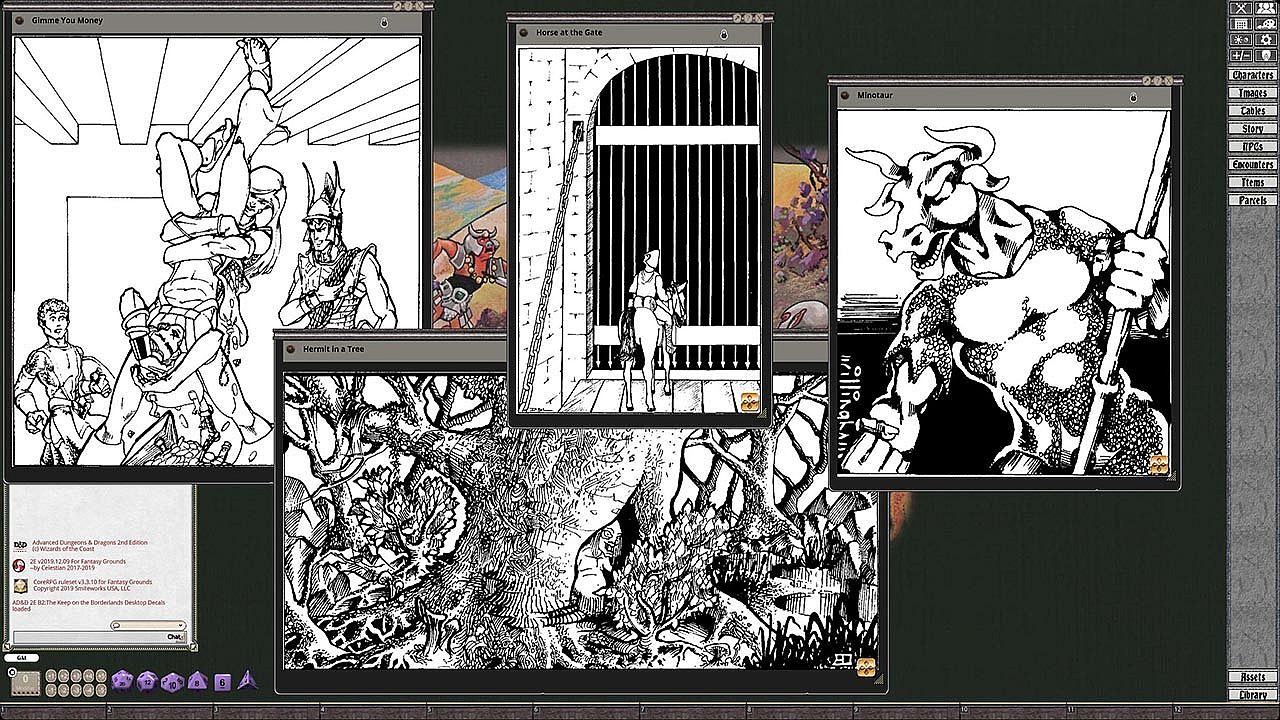This screenshot has height=720, width=1280.
Task: Open the Encounters list
Action: (x=1253, y=165)
